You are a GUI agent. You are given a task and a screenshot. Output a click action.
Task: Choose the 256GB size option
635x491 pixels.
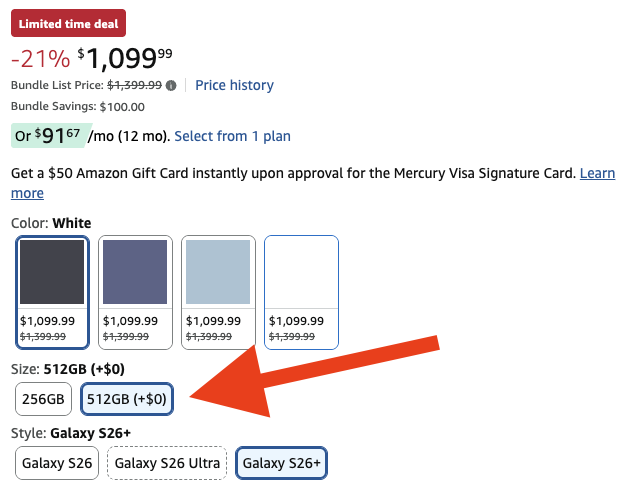[x=44, y=399]
